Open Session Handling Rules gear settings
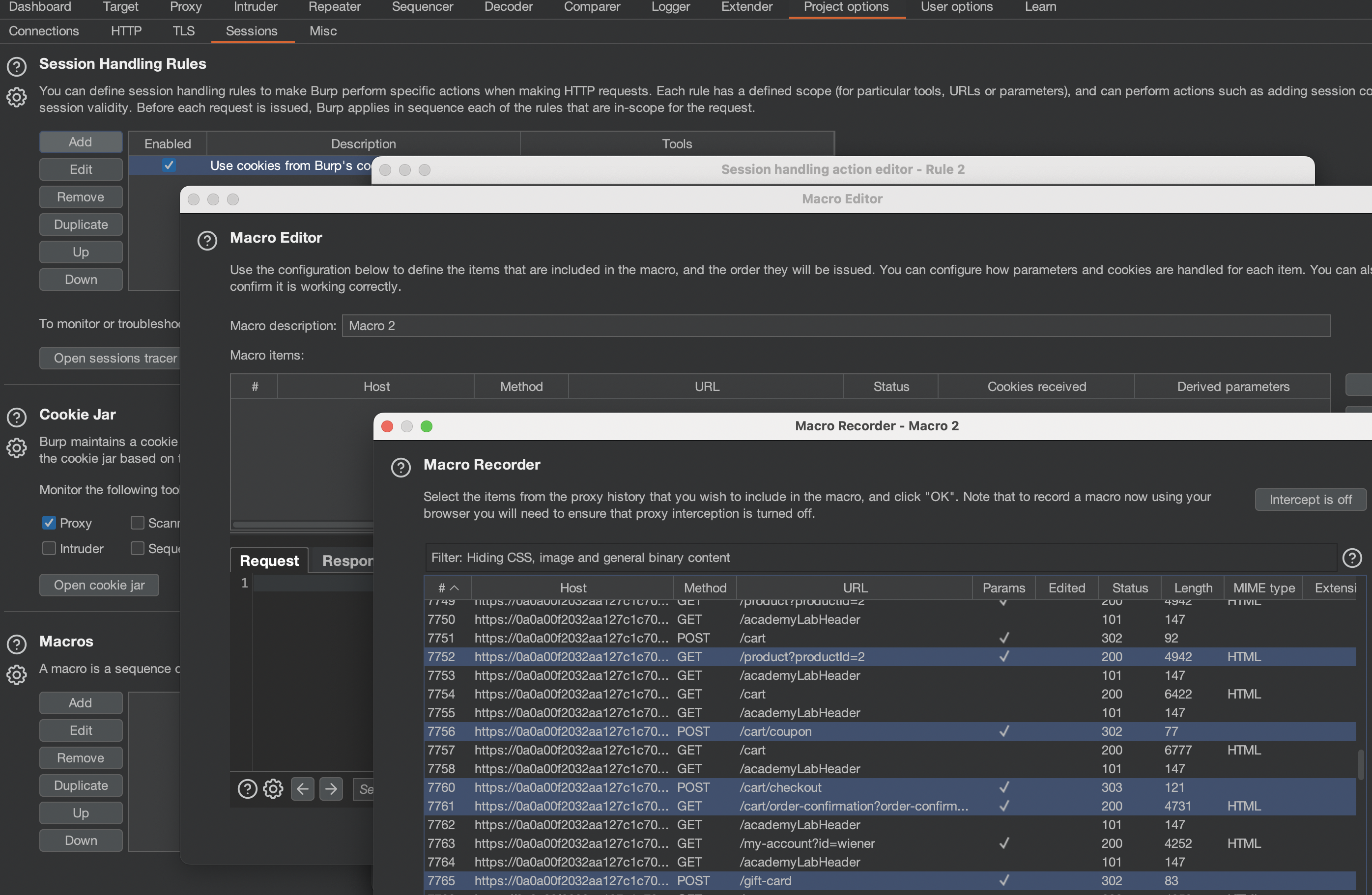The height and width of the screenshot is (895, 1372). [16, 97]
